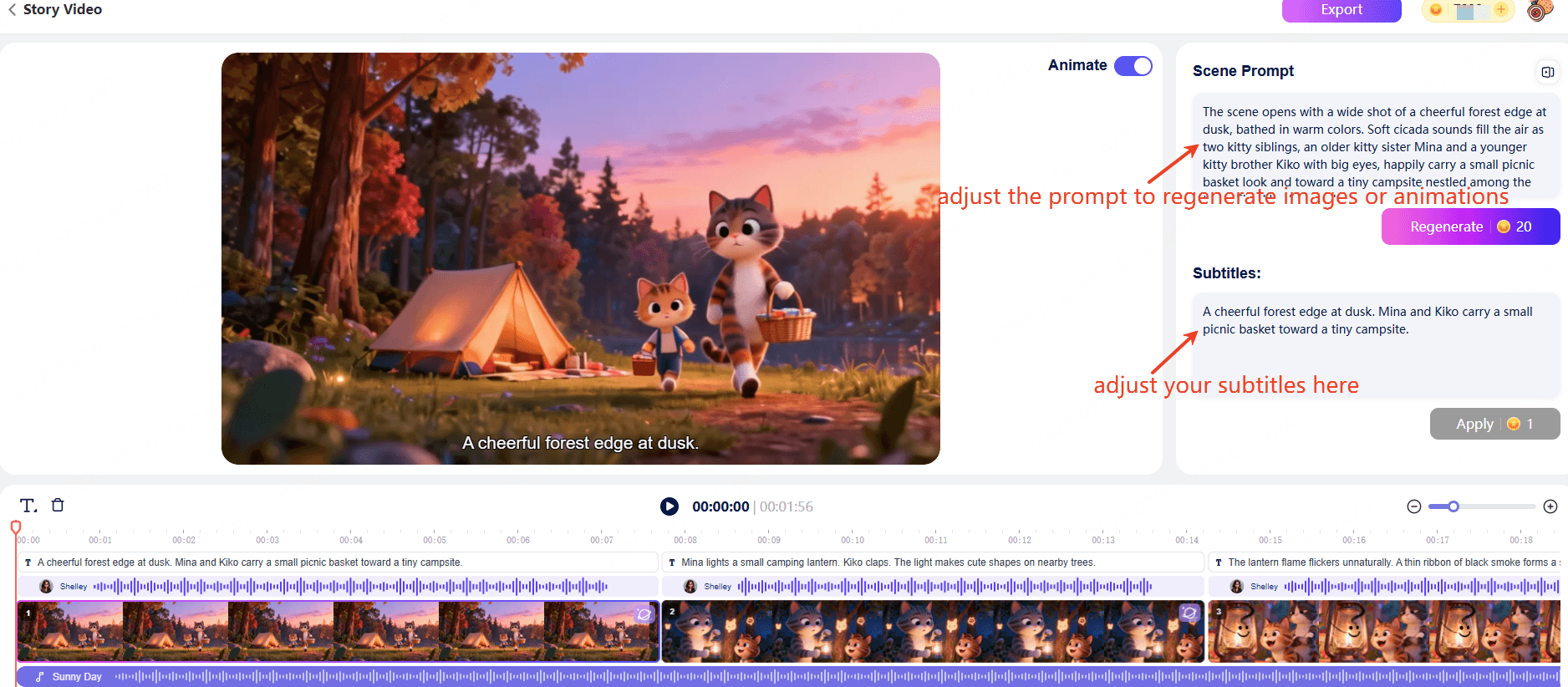The width and height of the screenshot is (1568, 687).
Task: Select the Sunny Day music track
Action: 788,676
